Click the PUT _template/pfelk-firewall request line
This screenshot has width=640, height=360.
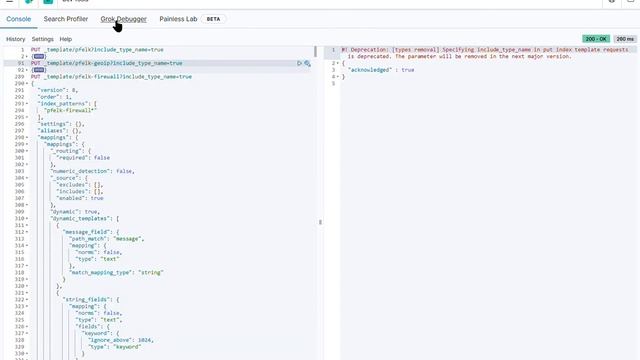coord(111,77)
